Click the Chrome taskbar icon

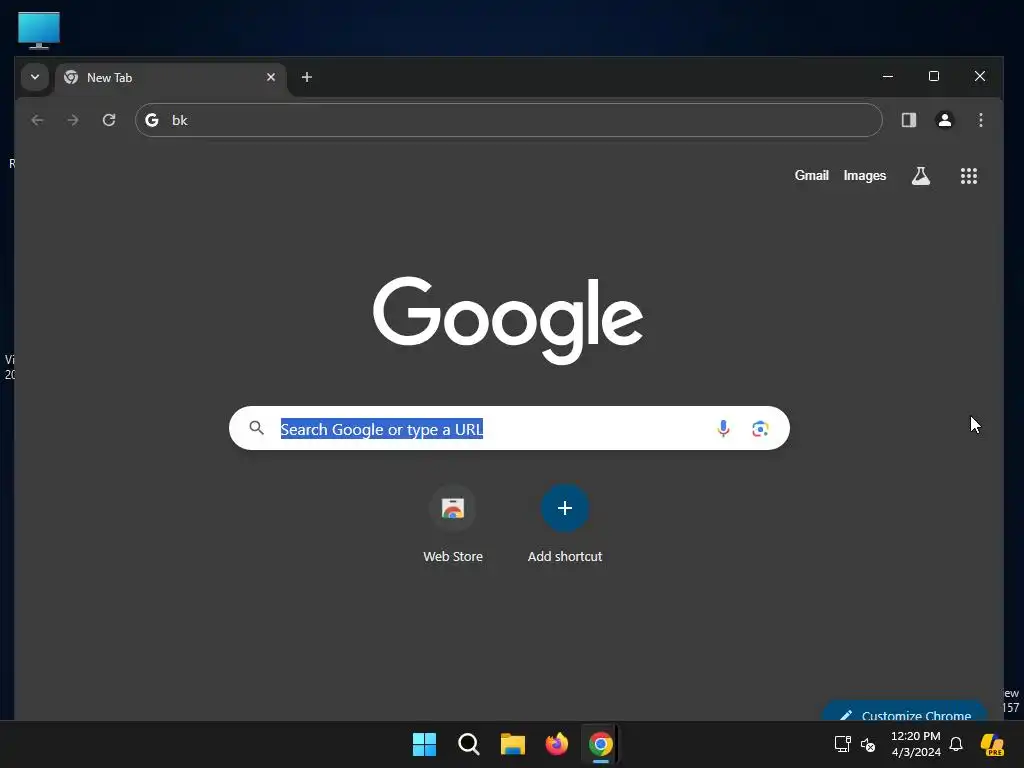coord(601,744)
